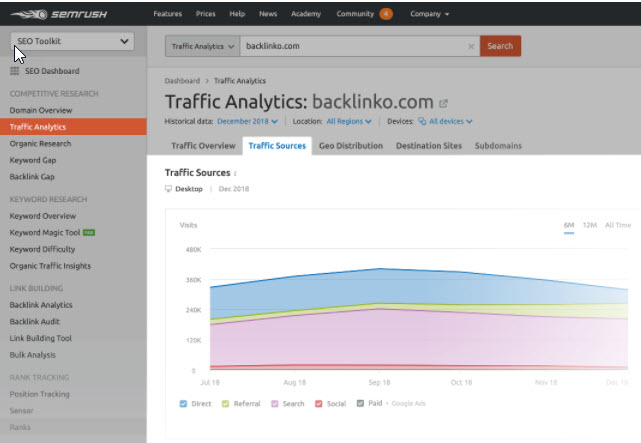
Task: Clear the domain search field with X
Action: 471,46
